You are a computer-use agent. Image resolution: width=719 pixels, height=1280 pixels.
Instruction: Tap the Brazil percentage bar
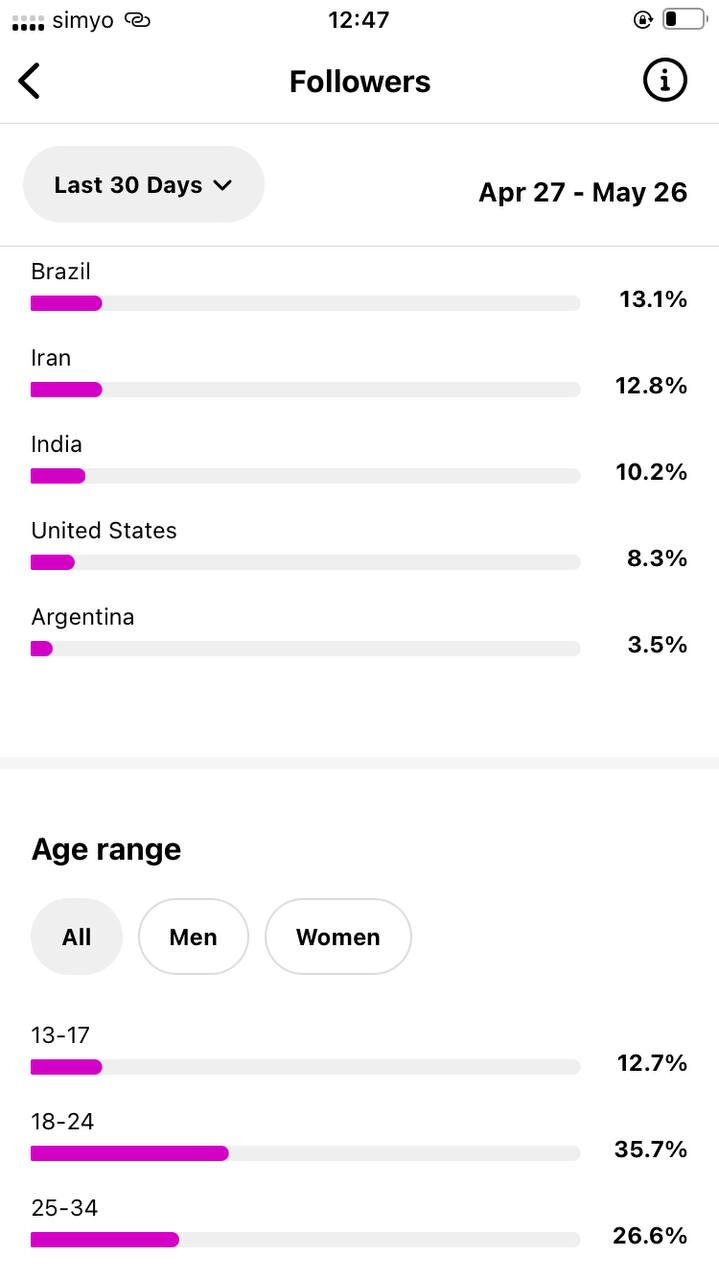point(305,303)
